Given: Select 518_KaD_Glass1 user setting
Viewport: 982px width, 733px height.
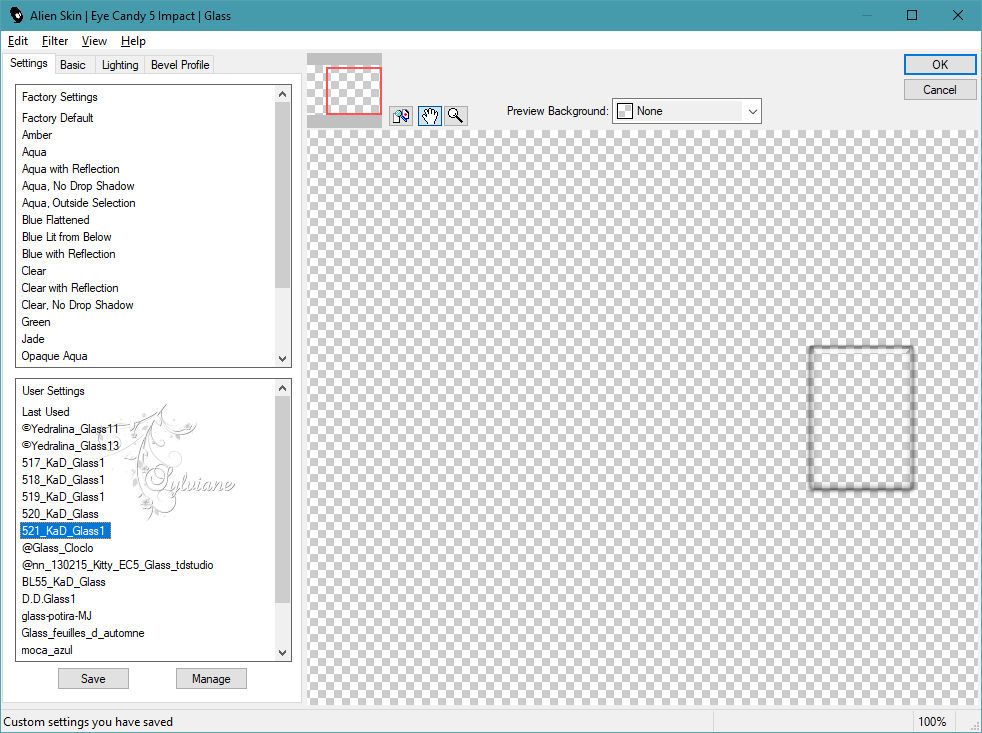Looking at the screenshot, I should point(63,479).
